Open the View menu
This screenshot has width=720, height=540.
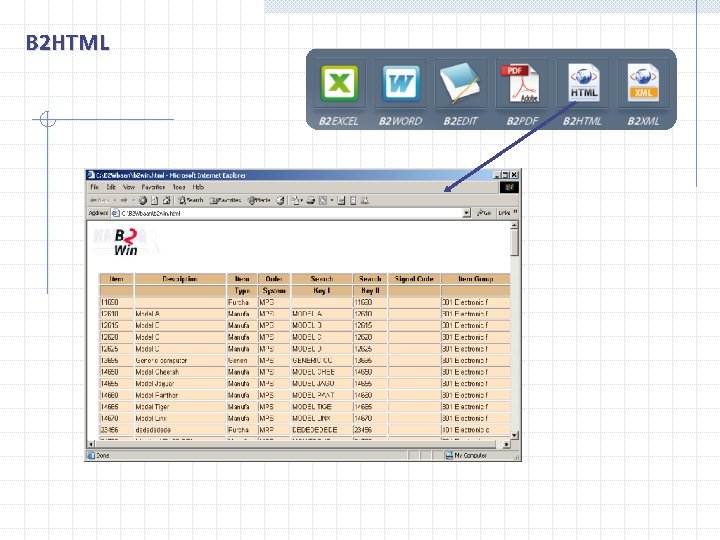coord(129,187)
